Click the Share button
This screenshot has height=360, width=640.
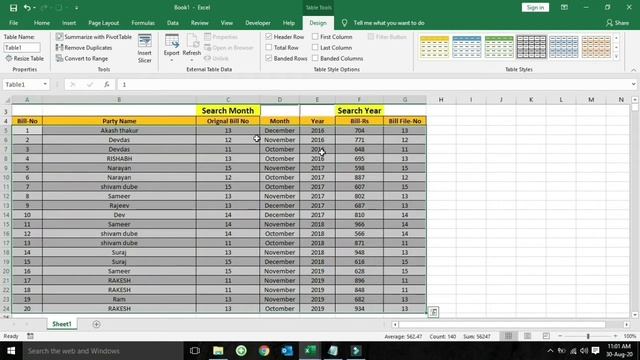coord(618,23)
